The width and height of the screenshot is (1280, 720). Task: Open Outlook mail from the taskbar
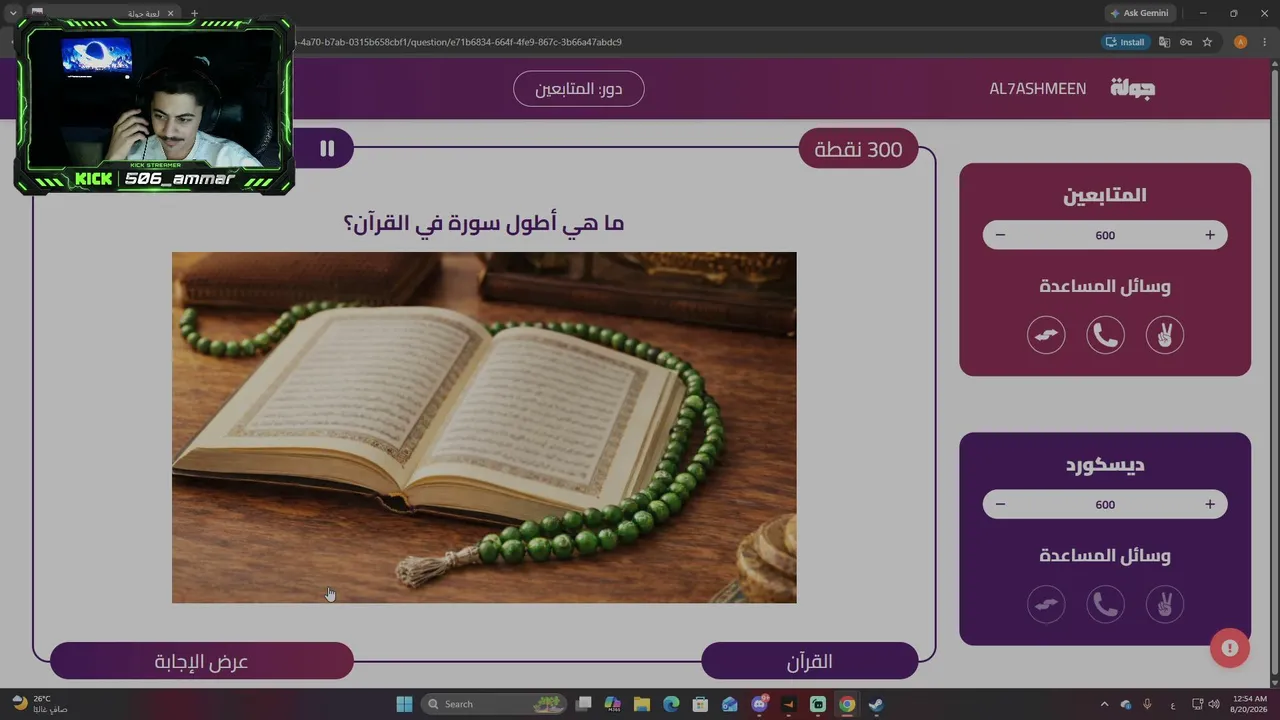[x=730, y=704]
